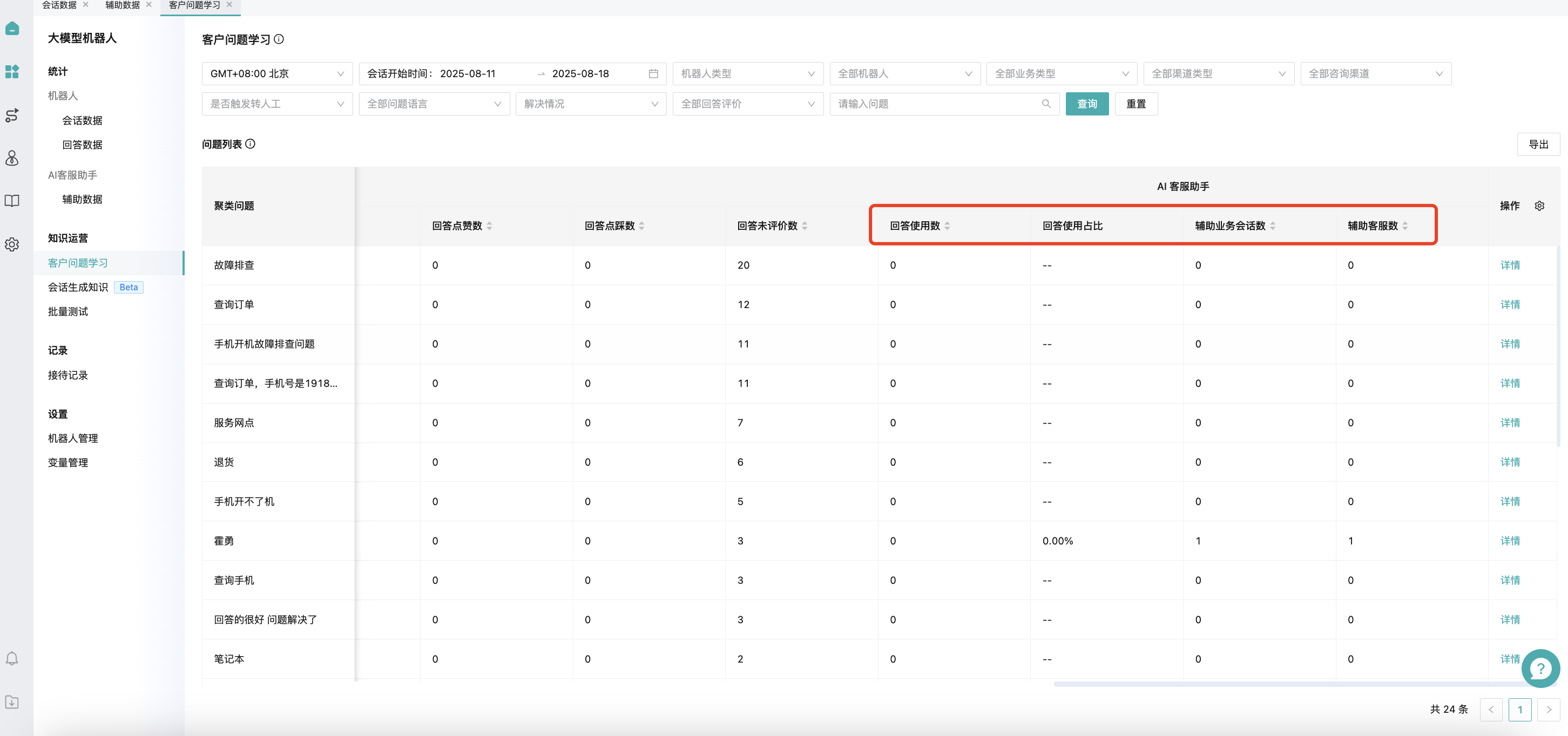Click the end date 2025-08-18 field

point(580,73)
